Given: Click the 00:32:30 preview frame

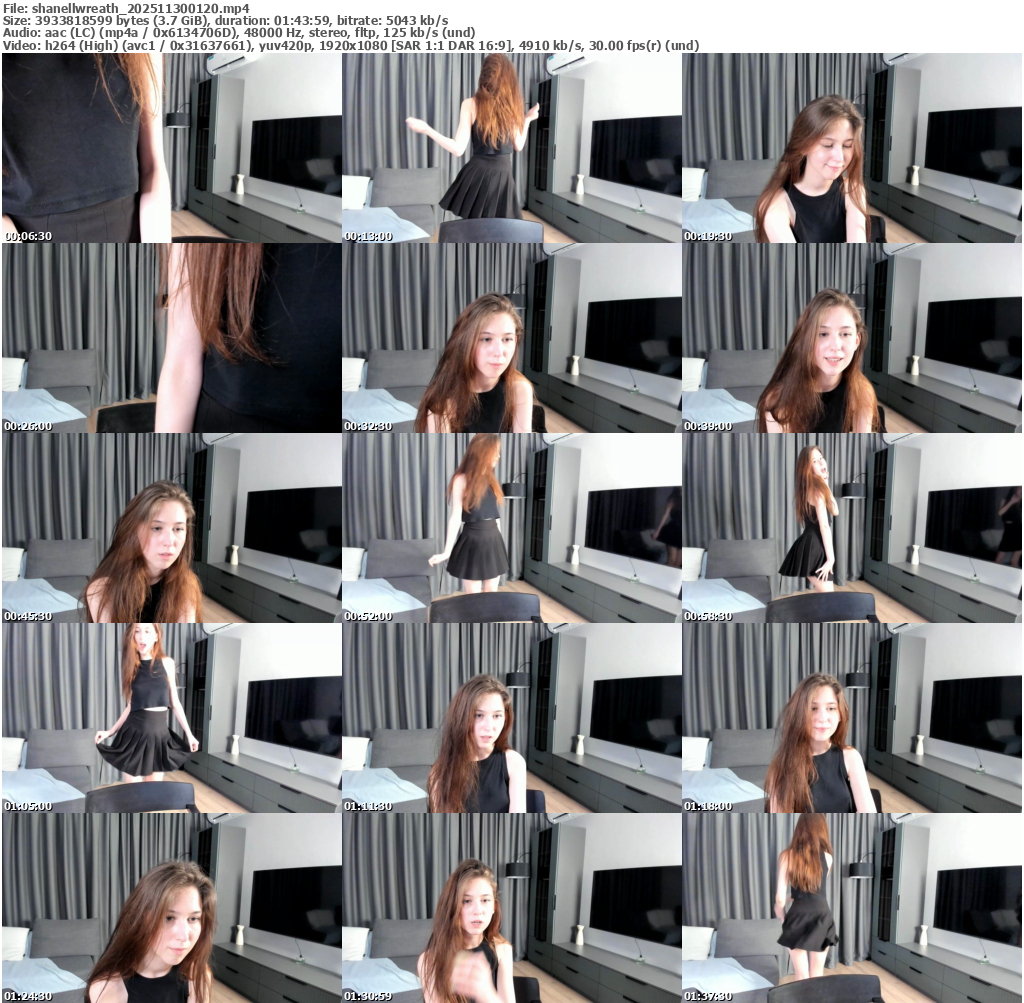Looking at the screenshot, I should tap(512, 337).
